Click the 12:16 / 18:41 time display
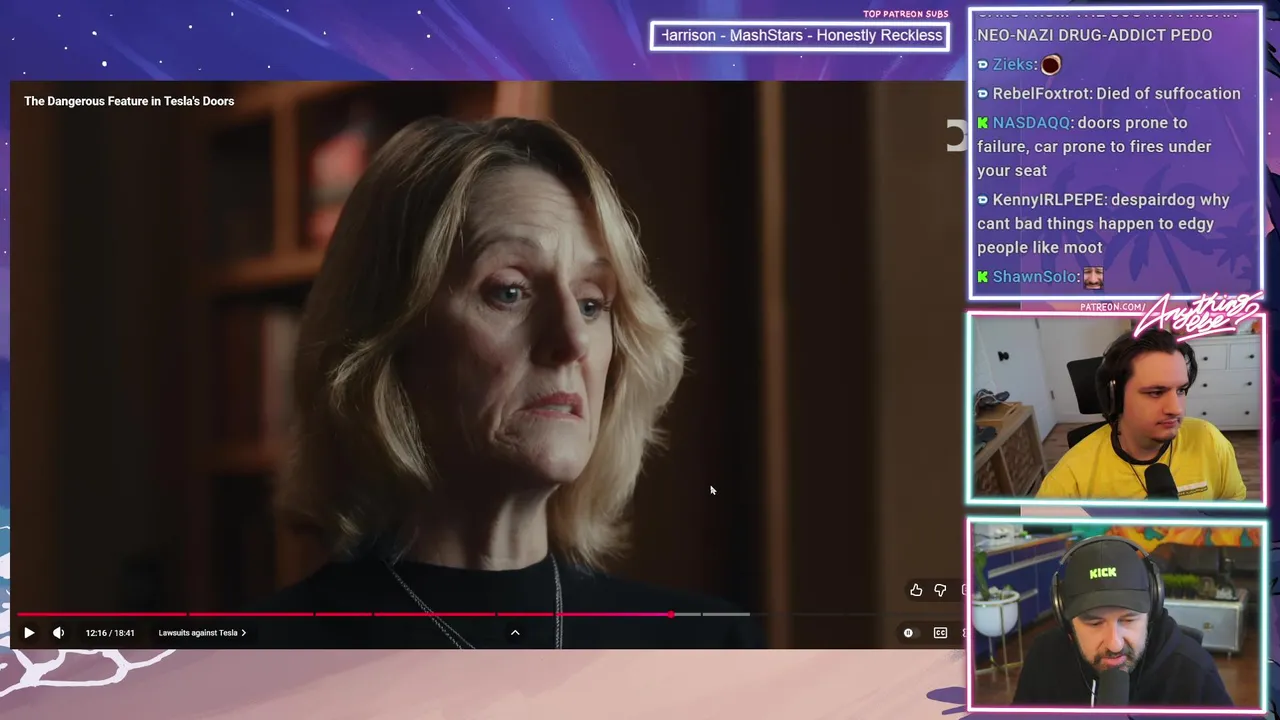The height and width of the screenshot is (720, 1280). (110, 633)
